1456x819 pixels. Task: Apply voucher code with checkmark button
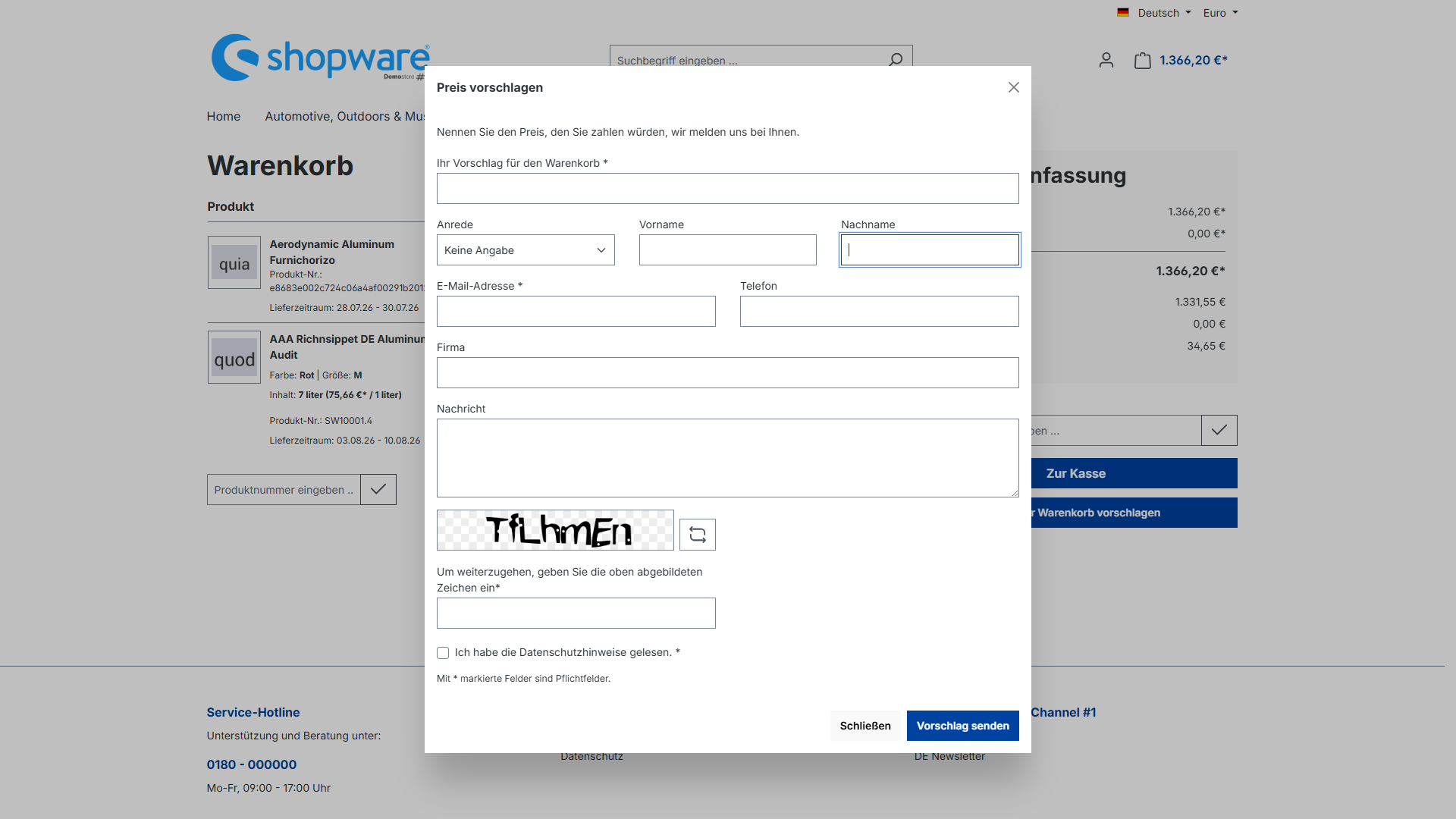point(1219,431)
